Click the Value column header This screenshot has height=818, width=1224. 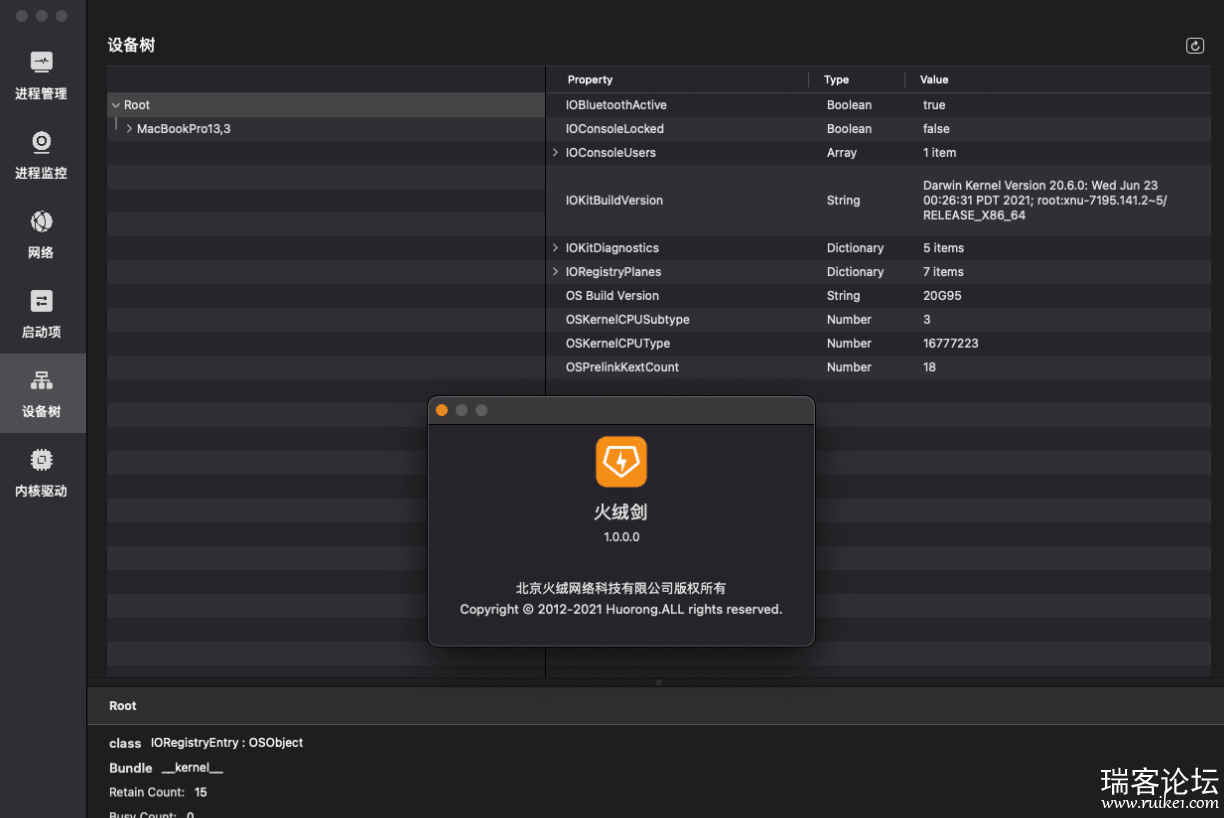point(934,80)
